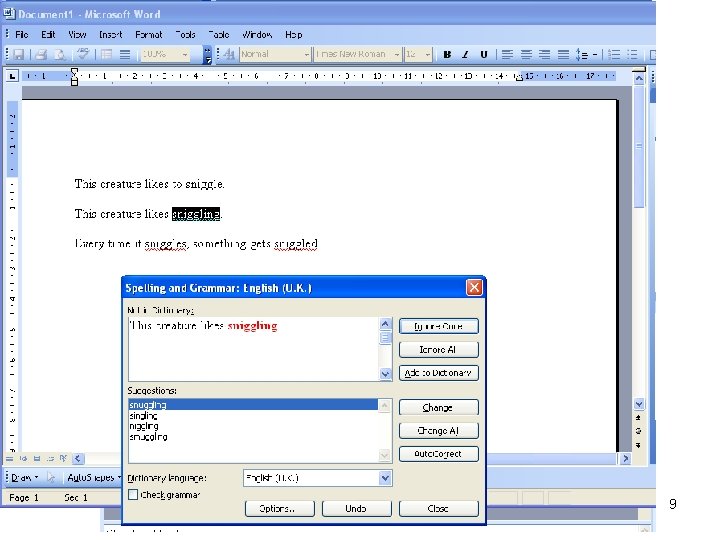This screenshot has height=540, width=720.
Task: Align text left
Action: tap(507, 55)
